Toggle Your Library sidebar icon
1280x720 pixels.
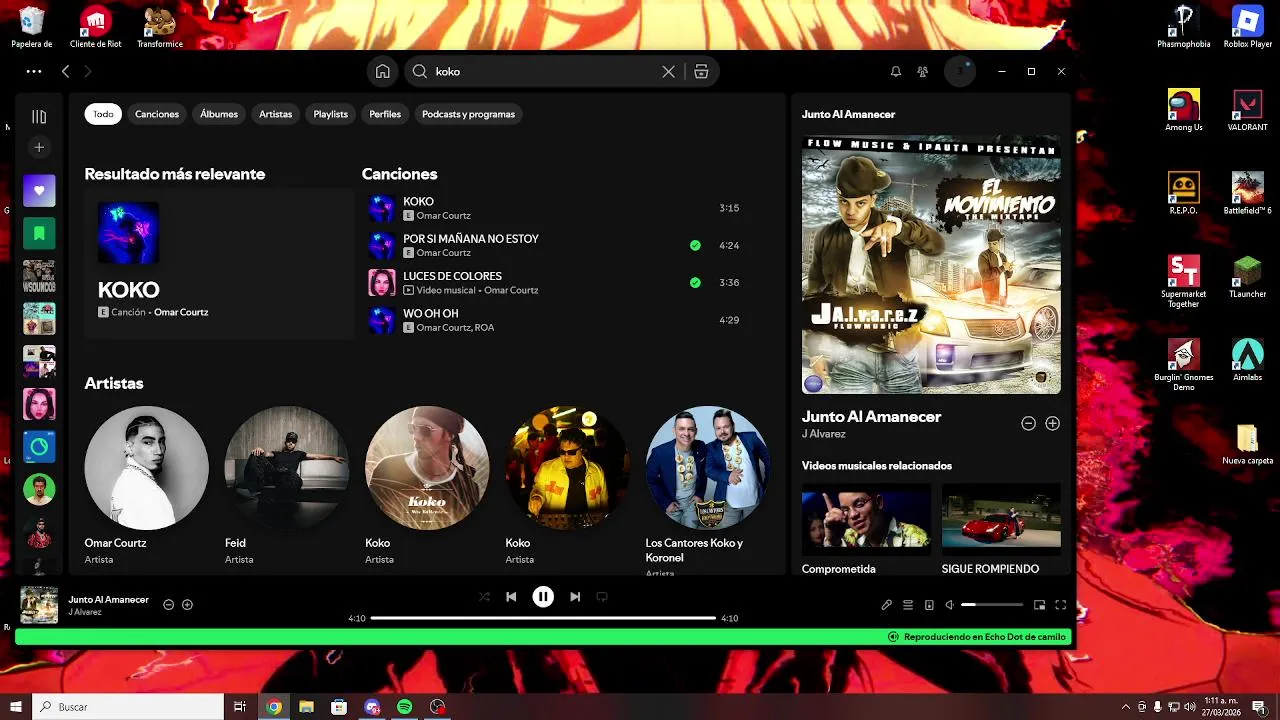tap(39, 117)
